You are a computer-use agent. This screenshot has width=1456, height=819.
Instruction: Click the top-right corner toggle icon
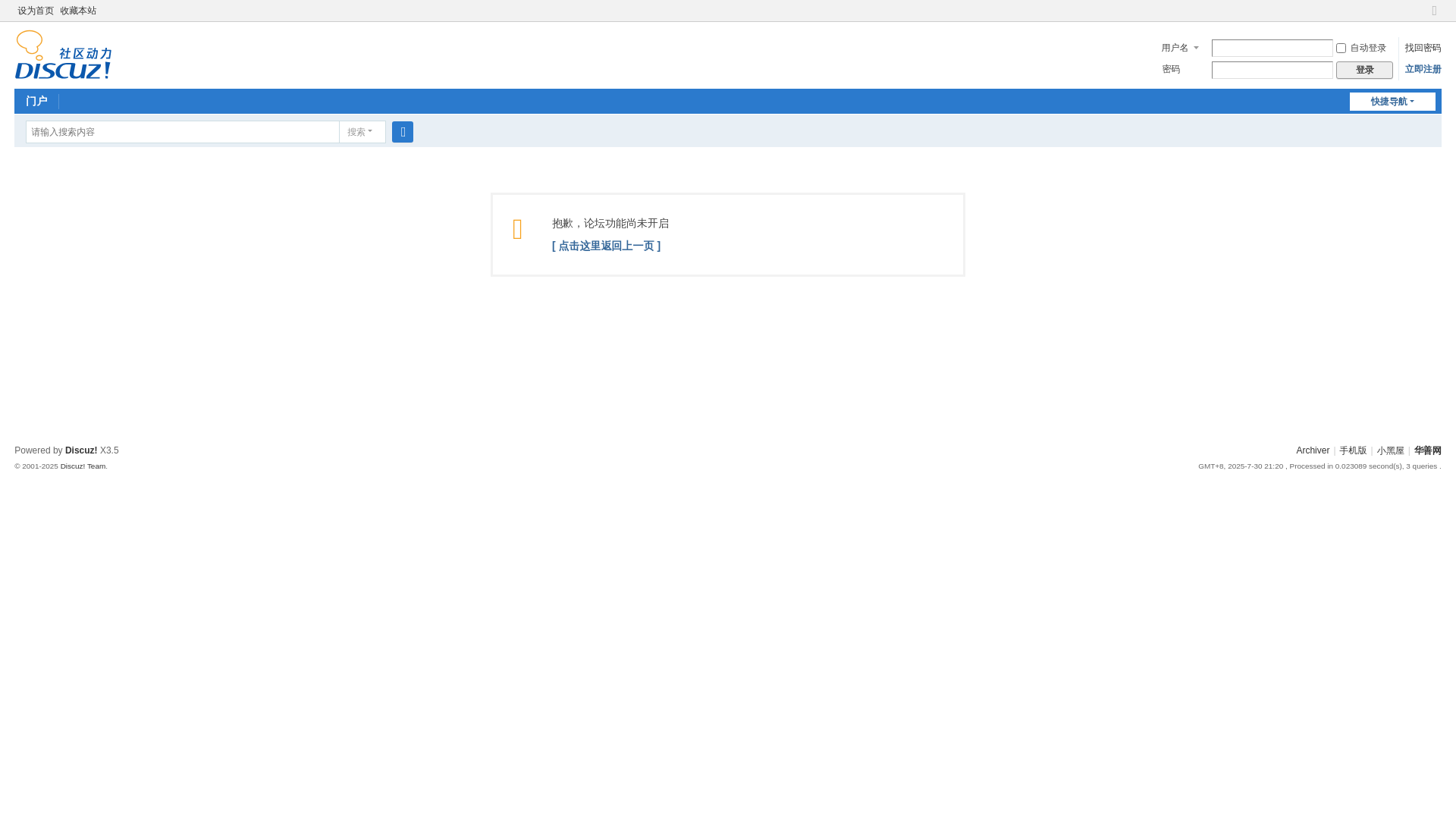1434,11
